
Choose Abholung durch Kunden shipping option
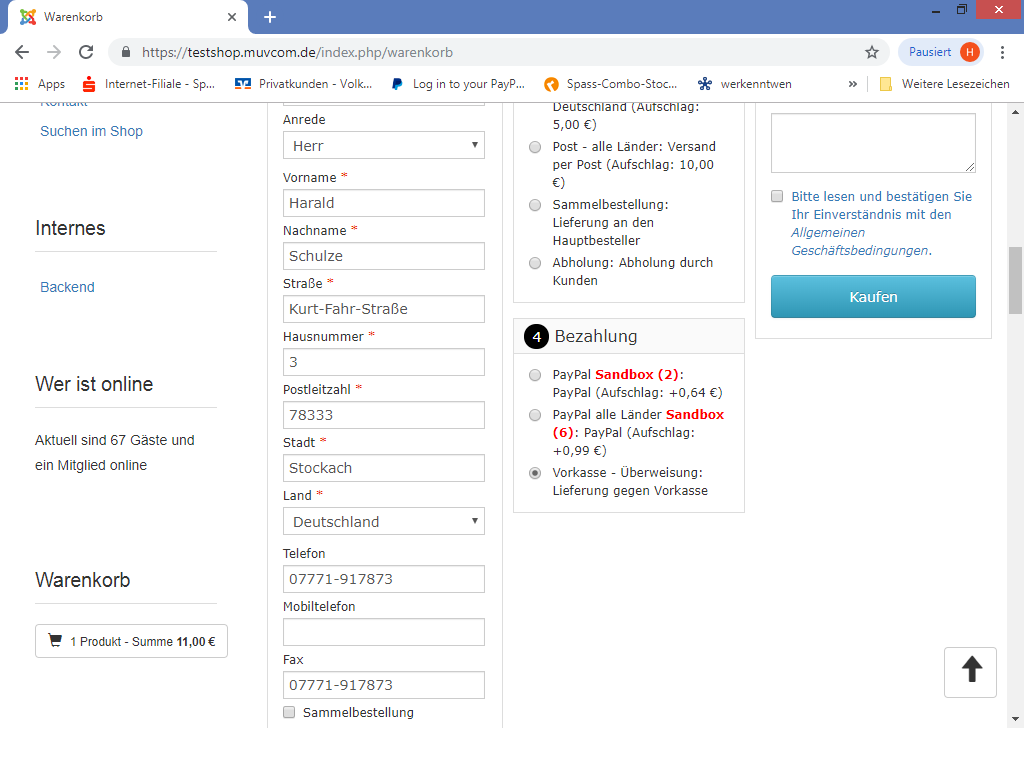pyautogui.click(x=535, y=263)
